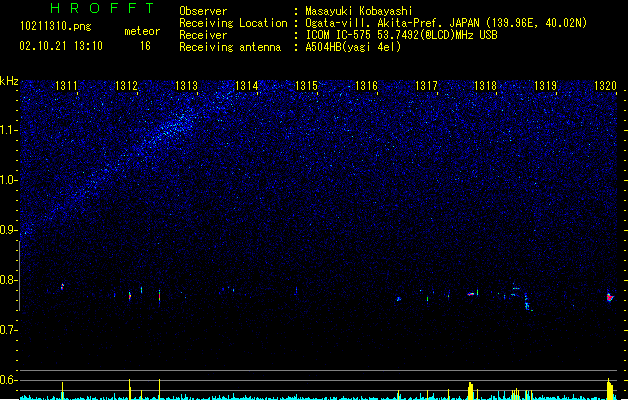The width and height of the screenshot is (629, 400).
Task: Click the 1311 time marker
Action: [66, 86]
